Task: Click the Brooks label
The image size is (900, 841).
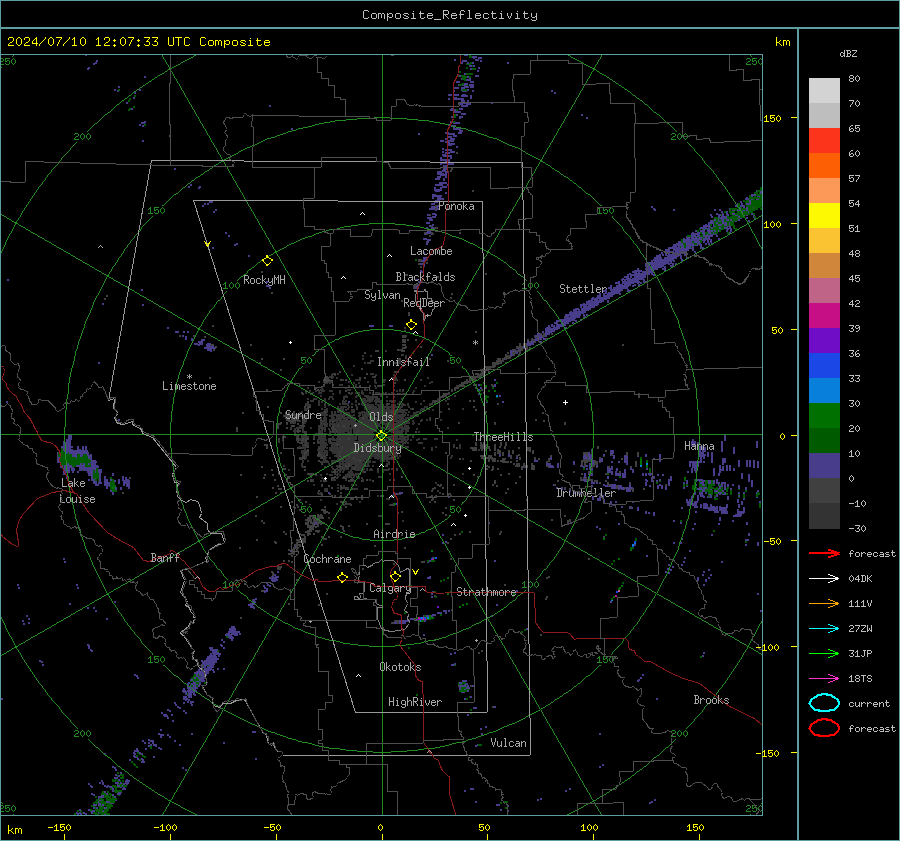Action: tap(711, 700)
